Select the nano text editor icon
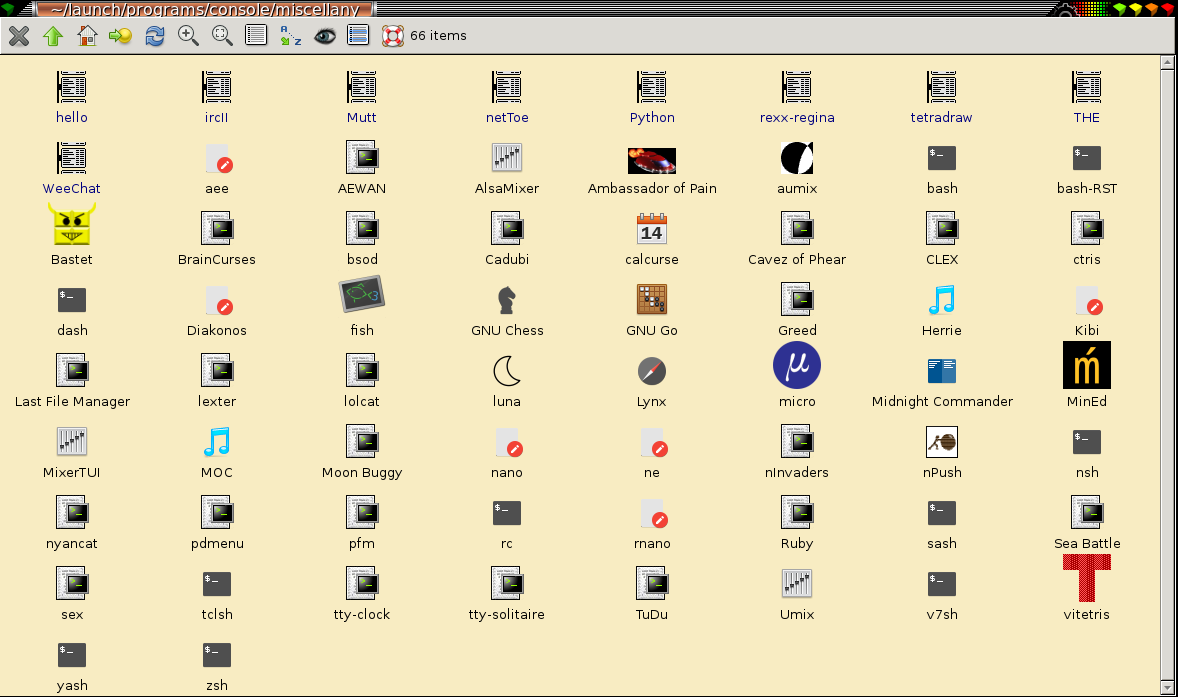 [508, 443]
